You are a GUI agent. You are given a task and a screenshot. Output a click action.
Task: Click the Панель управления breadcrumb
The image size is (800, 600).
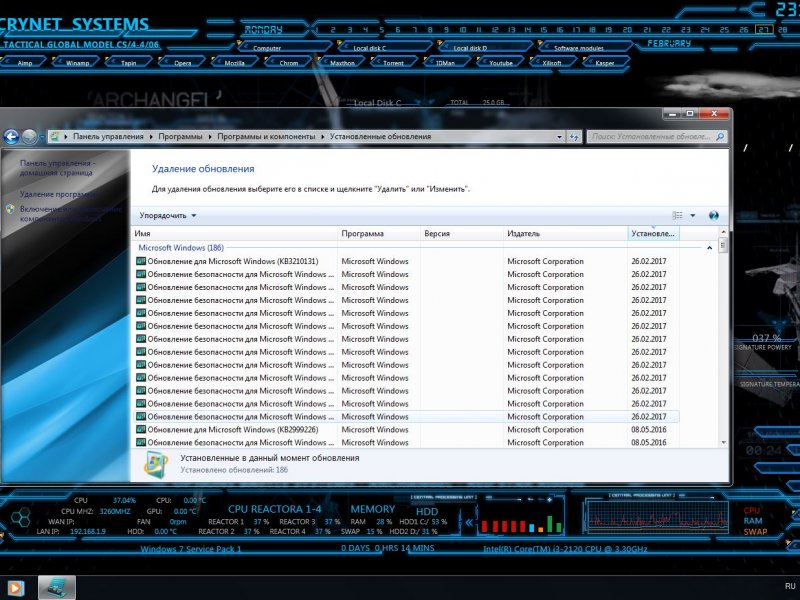(108, 137)
